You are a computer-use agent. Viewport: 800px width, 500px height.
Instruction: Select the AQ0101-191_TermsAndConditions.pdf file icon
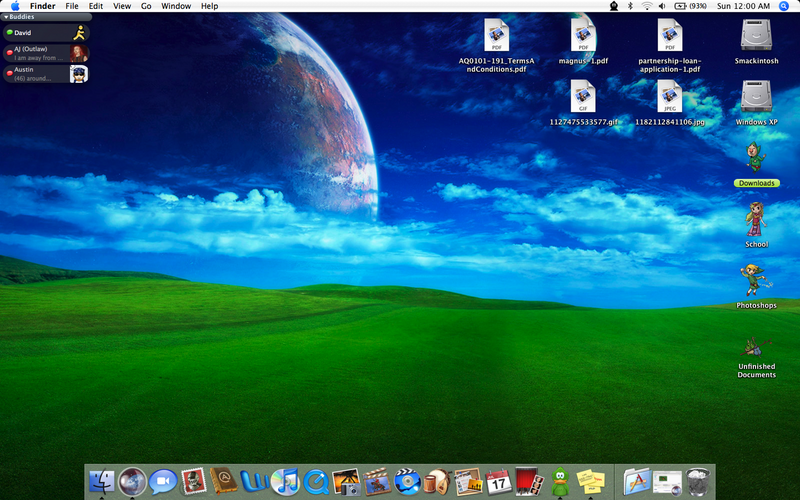[496, 35]
